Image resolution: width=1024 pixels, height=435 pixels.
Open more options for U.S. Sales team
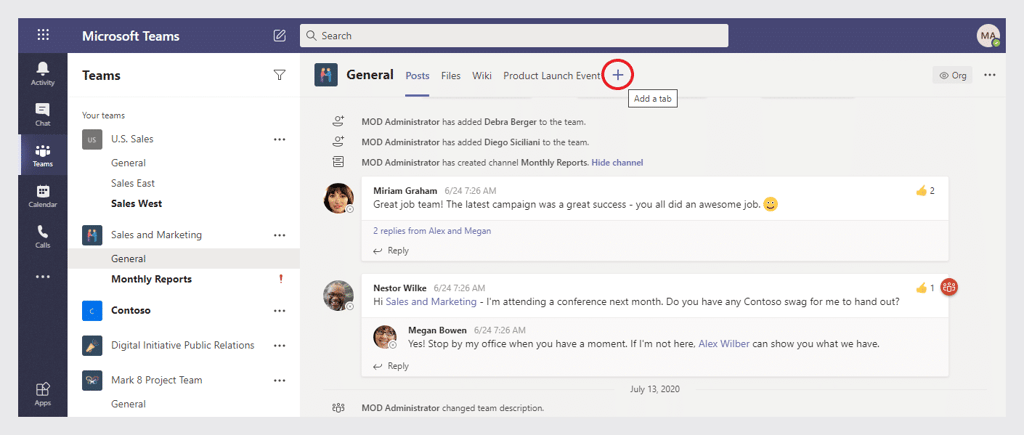coord(280,139)
